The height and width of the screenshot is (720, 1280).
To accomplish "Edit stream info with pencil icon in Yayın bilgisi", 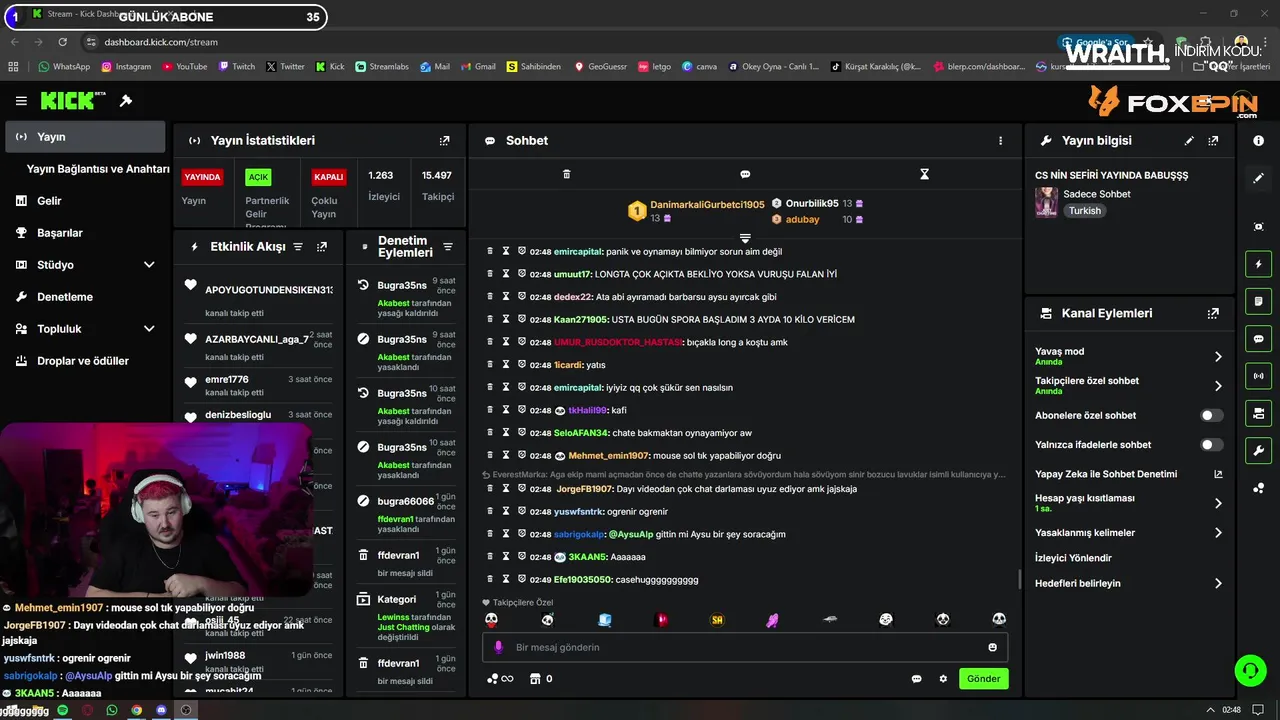I will tap(1189, 141).
